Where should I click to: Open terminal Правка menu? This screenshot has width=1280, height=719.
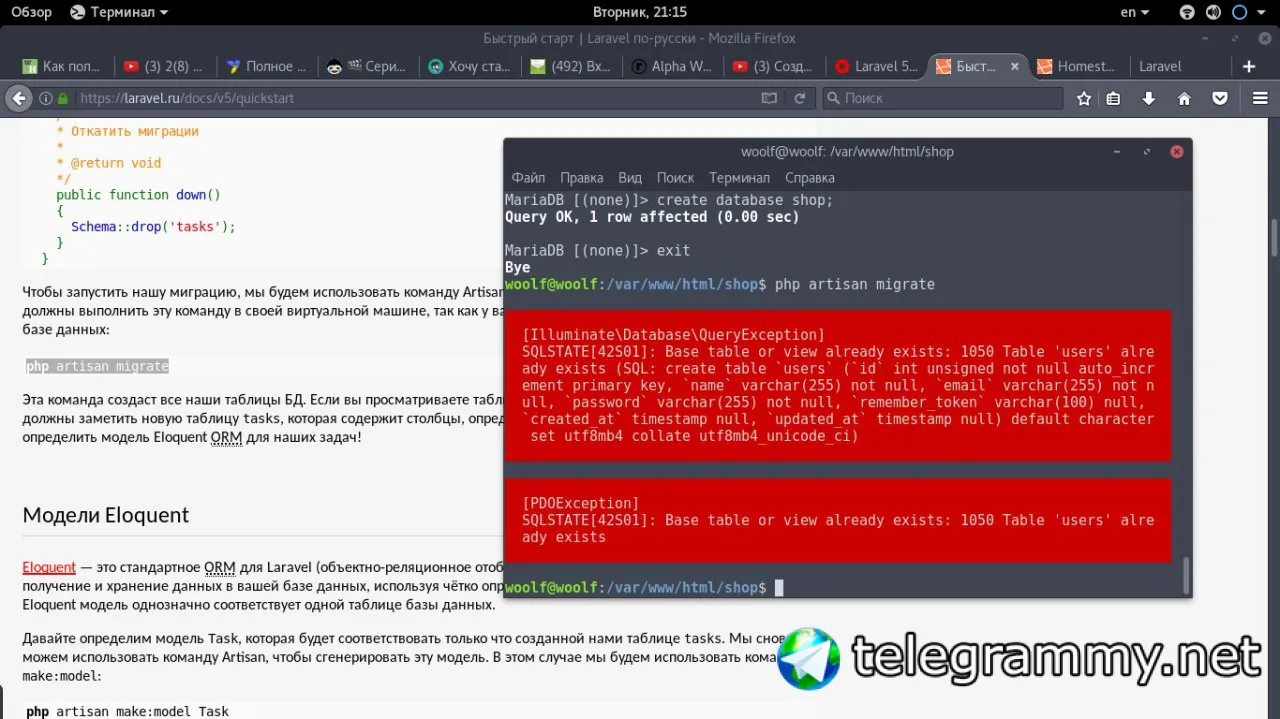click(582, 178)
